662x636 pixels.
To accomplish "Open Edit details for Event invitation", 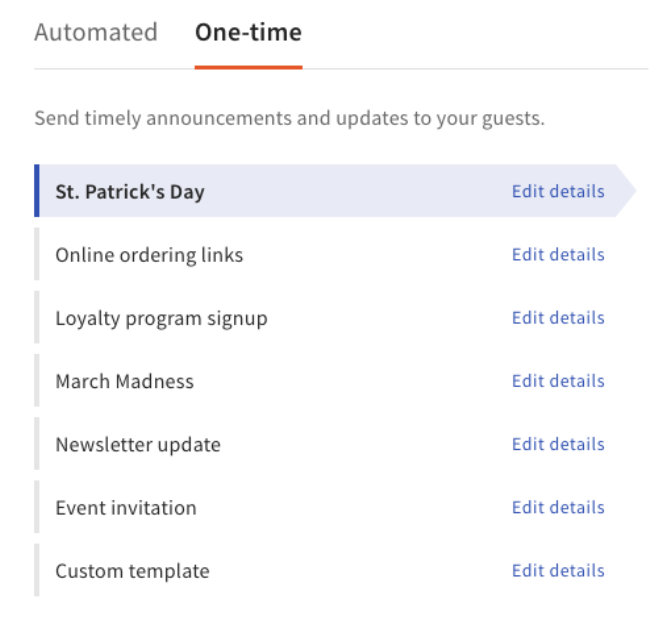I will [x=558, y=507].
